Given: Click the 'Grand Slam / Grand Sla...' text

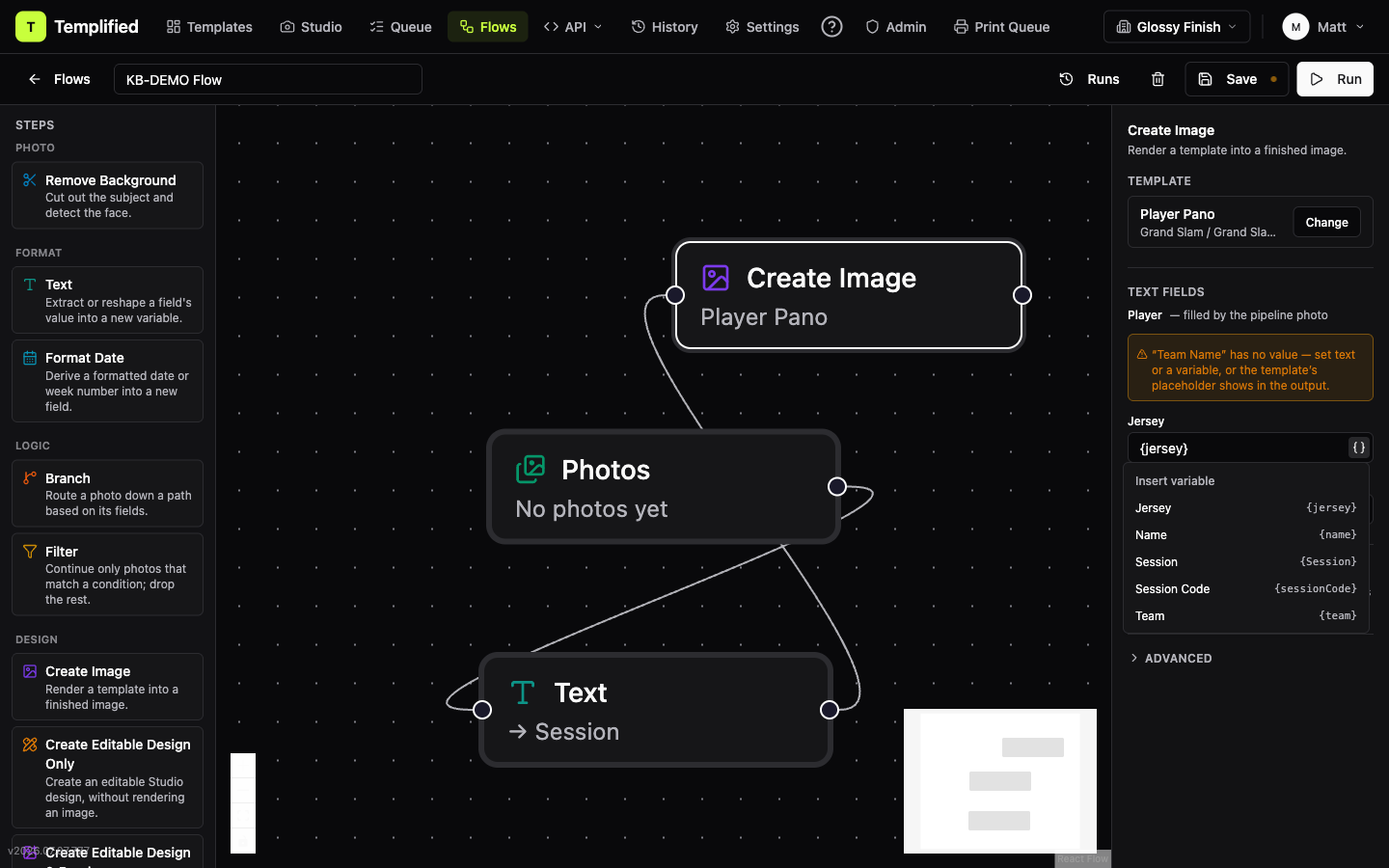Looking at the screenshot, I should click(x=1208, y=232).
